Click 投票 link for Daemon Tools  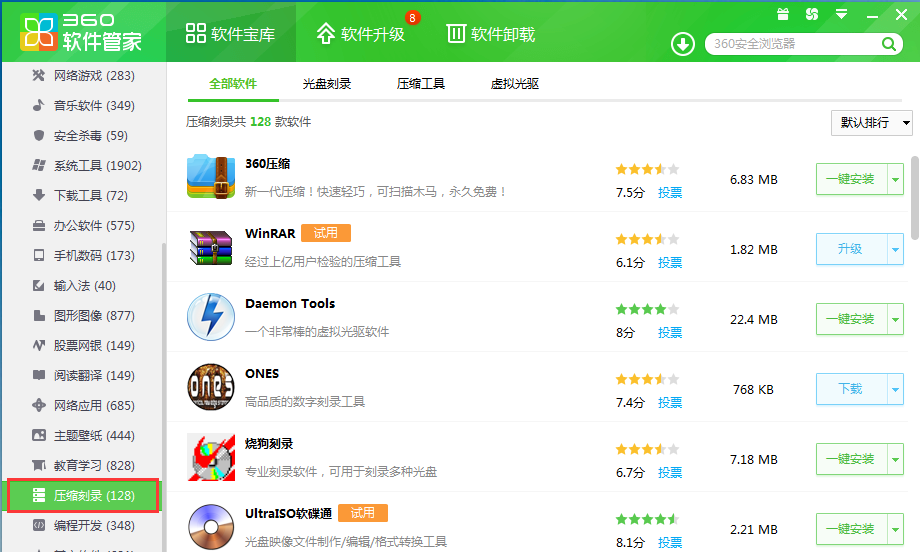click(x=669, y=333)
